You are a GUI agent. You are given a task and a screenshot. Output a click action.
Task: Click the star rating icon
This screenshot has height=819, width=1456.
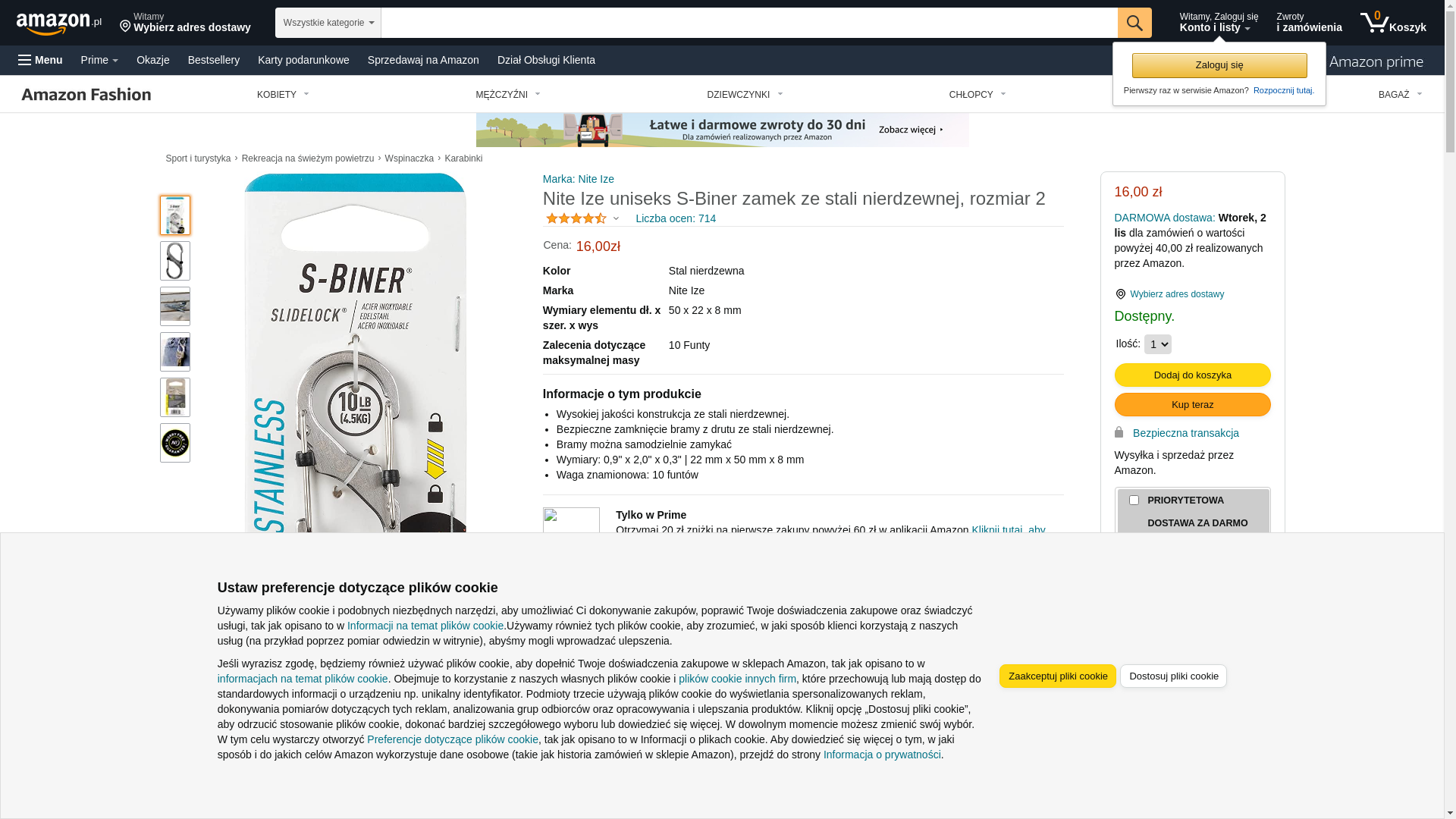click(x=576, y=218)
